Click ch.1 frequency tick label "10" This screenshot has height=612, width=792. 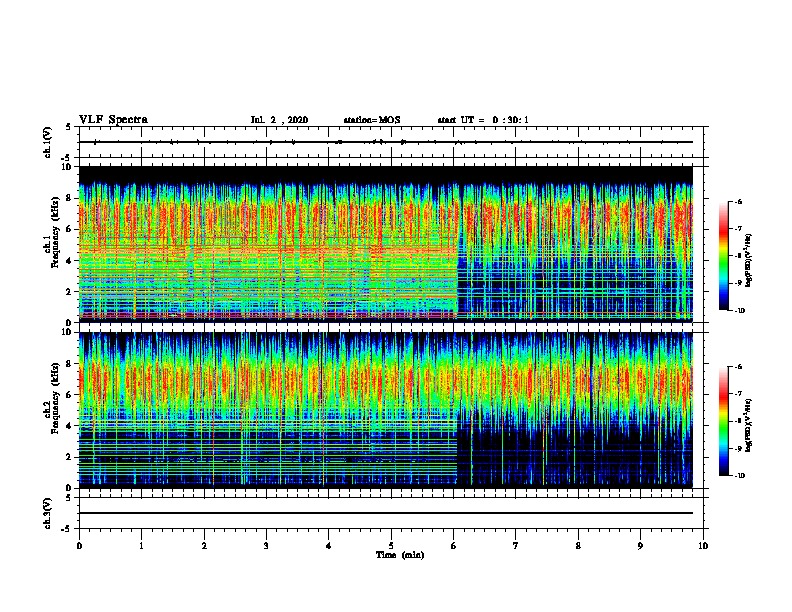click(67, 167)
